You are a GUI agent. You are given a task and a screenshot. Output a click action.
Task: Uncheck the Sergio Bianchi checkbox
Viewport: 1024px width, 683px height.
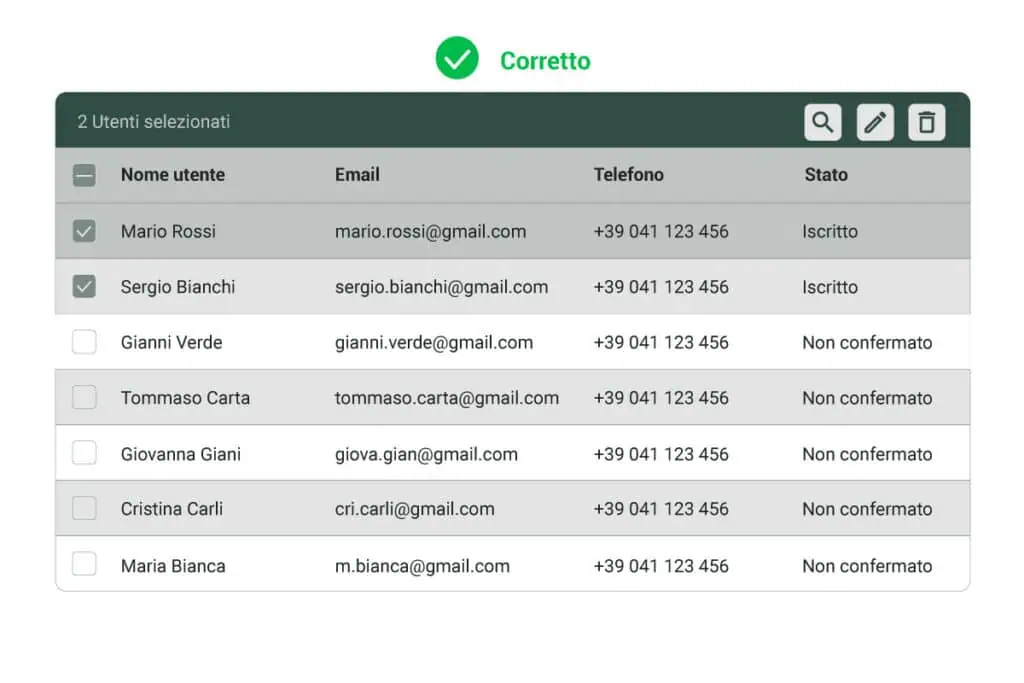click(84, 287)
